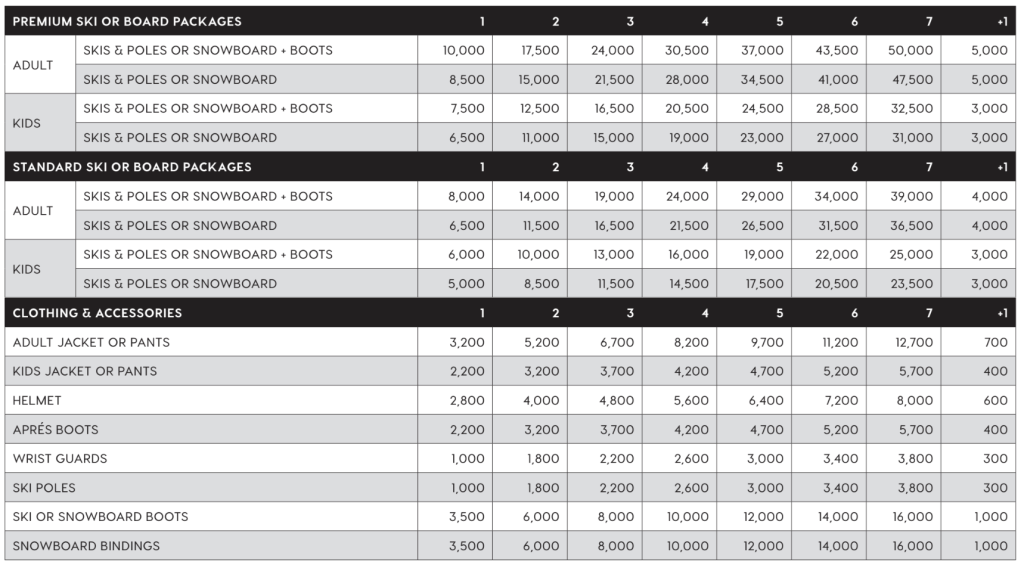Click the Adult label under Premium packages

(x=33, y=65)
